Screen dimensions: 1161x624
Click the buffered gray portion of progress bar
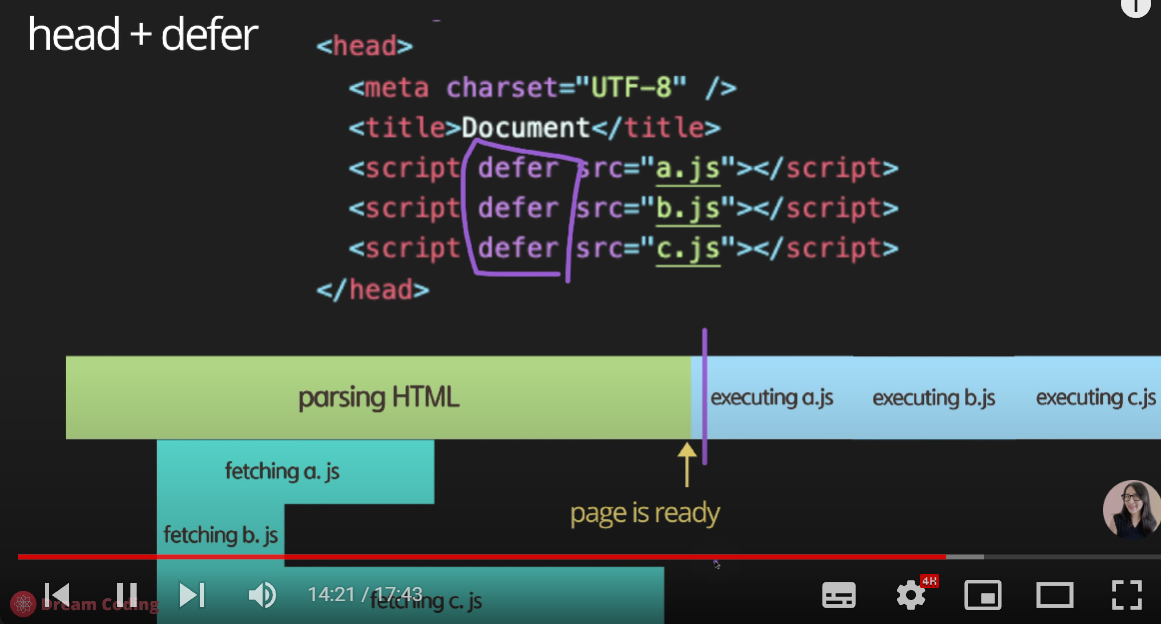965,557
